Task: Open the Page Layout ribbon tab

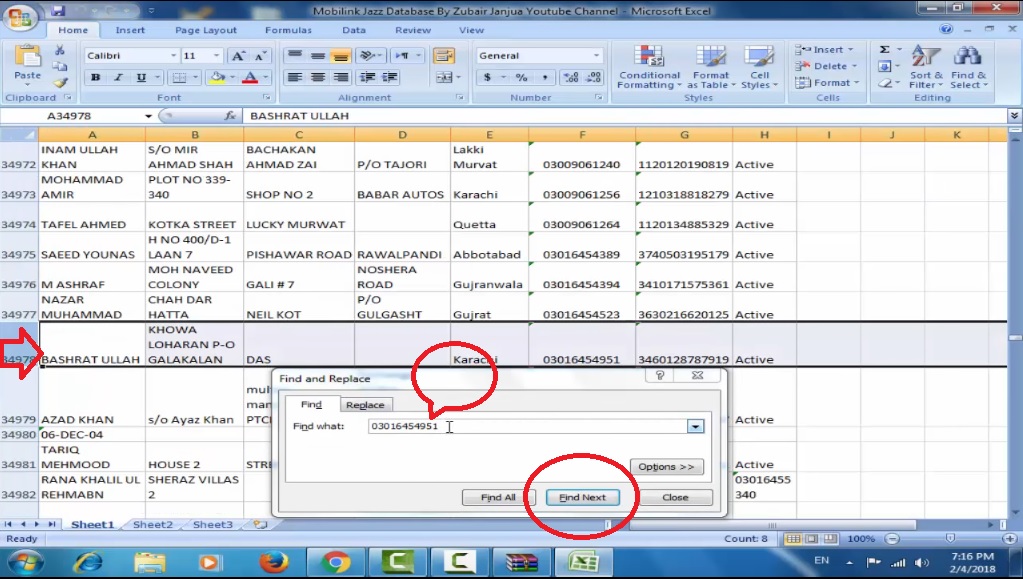Action: [x=206, y=30]
